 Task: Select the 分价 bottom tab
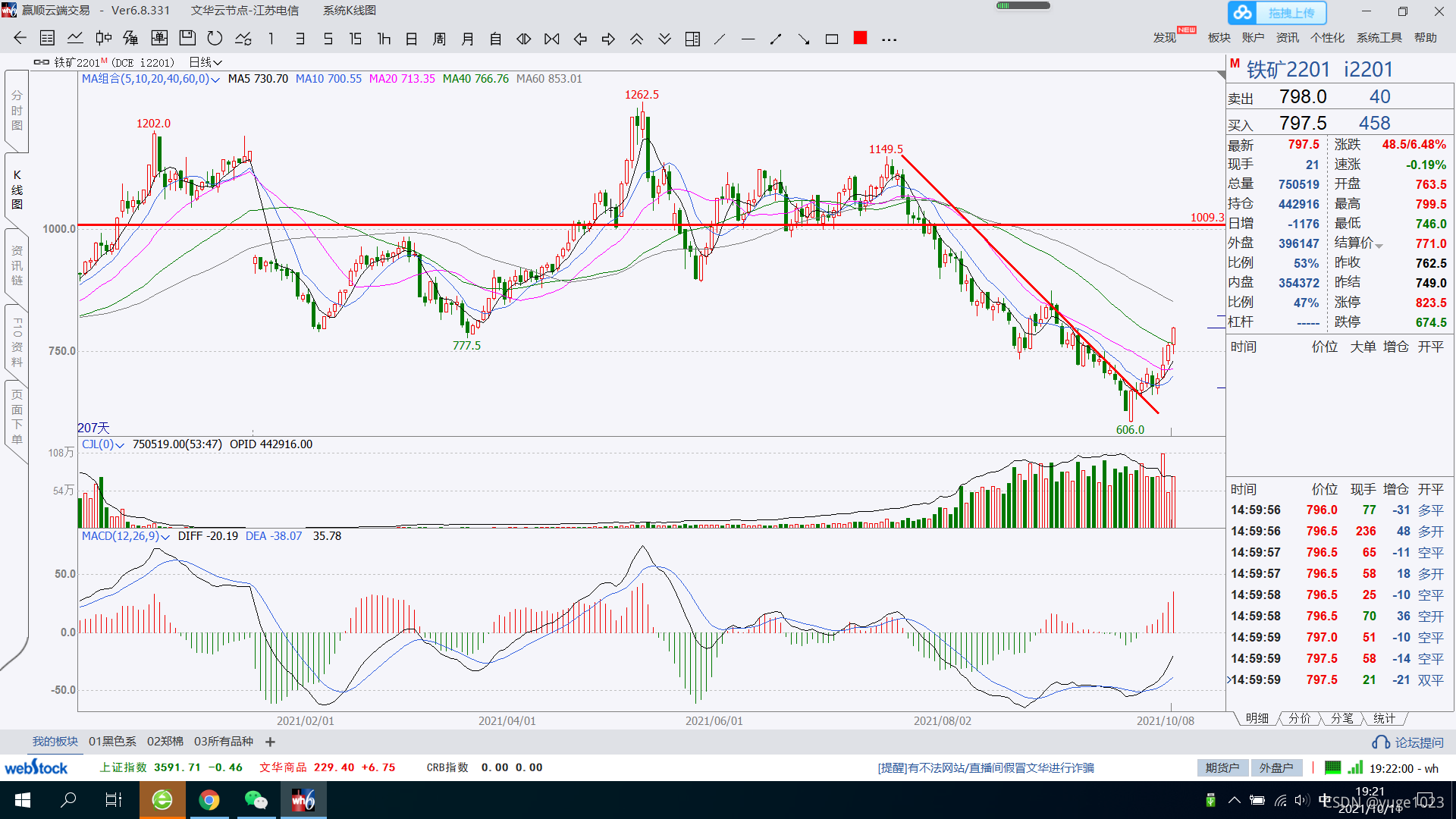1299,718
